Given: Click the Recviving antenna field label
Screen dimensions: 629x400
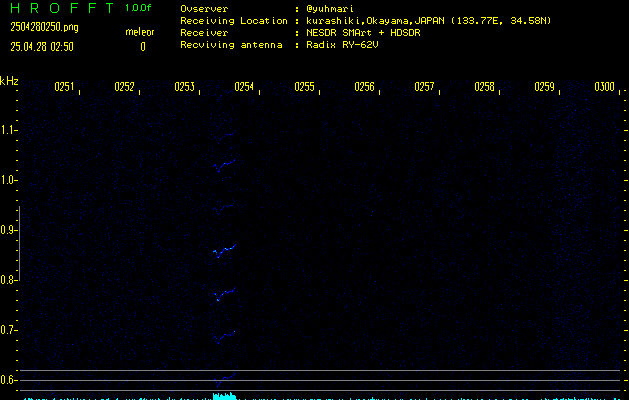Looking at the screenshot, I should click(231, 45).
